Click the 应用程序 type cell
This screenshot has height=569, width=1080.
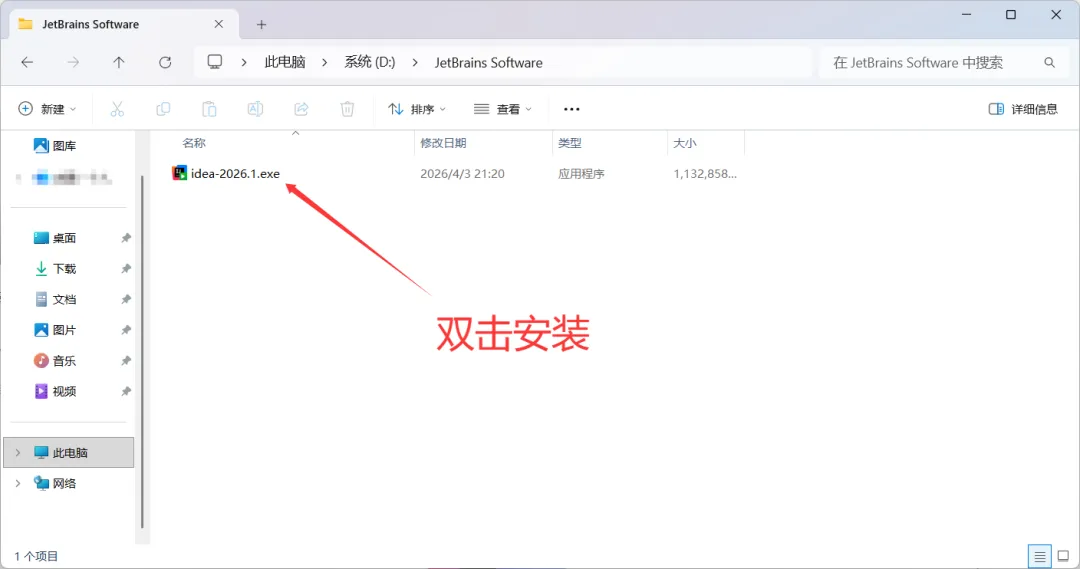pos(581,174)
